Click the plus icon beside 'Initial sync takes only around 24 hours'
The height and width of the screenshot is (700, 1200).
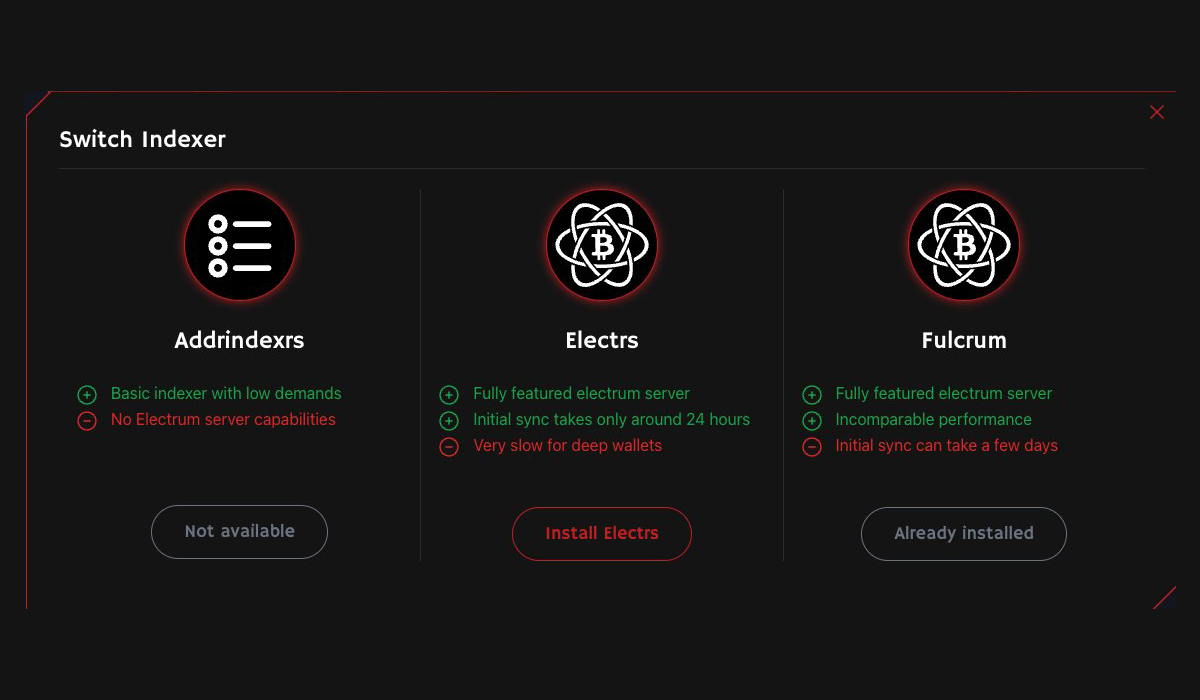click(448, 420)
